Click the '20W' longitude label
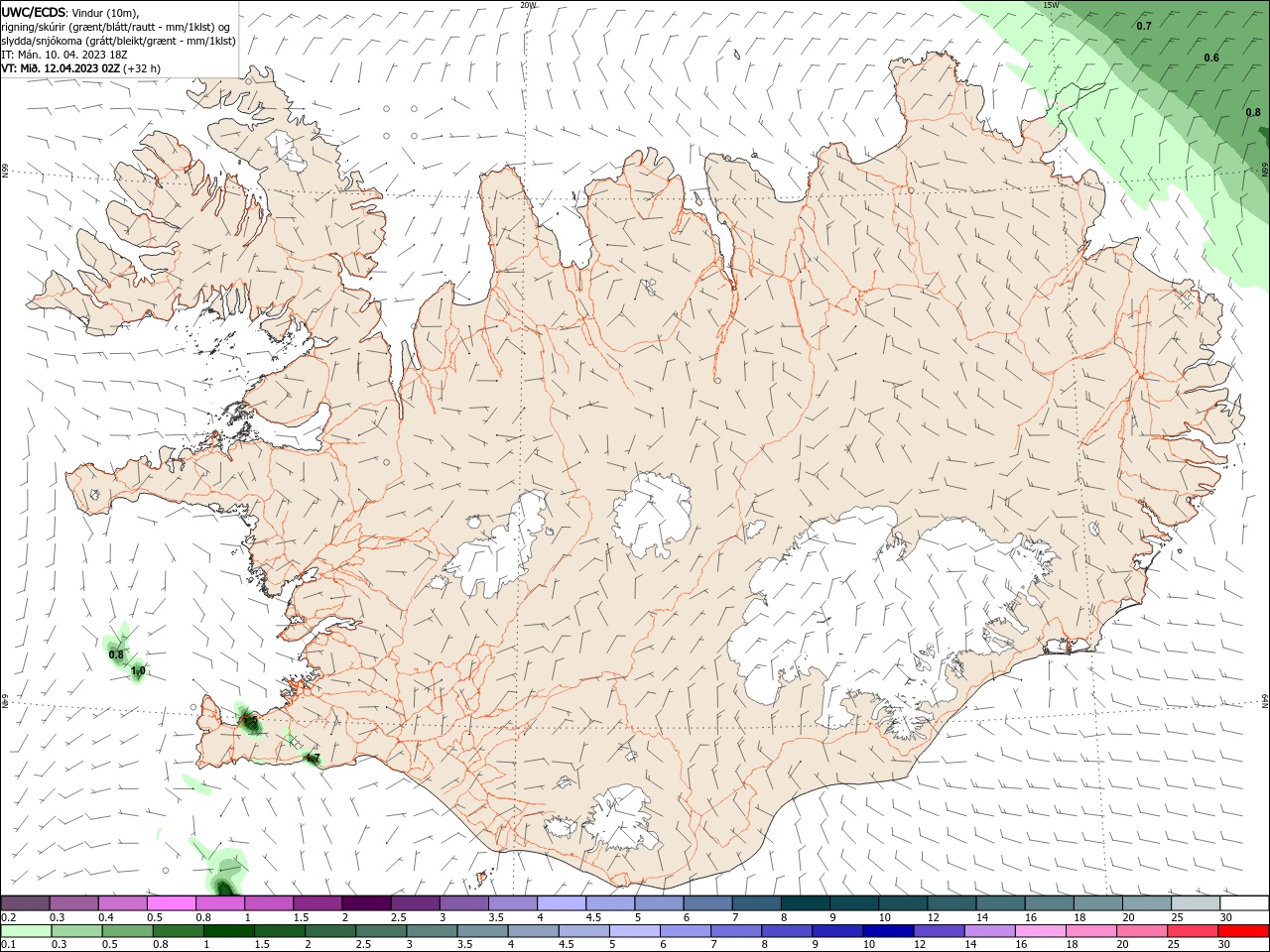This screenshot has width=1270, height=952. [x=528, y=5]
